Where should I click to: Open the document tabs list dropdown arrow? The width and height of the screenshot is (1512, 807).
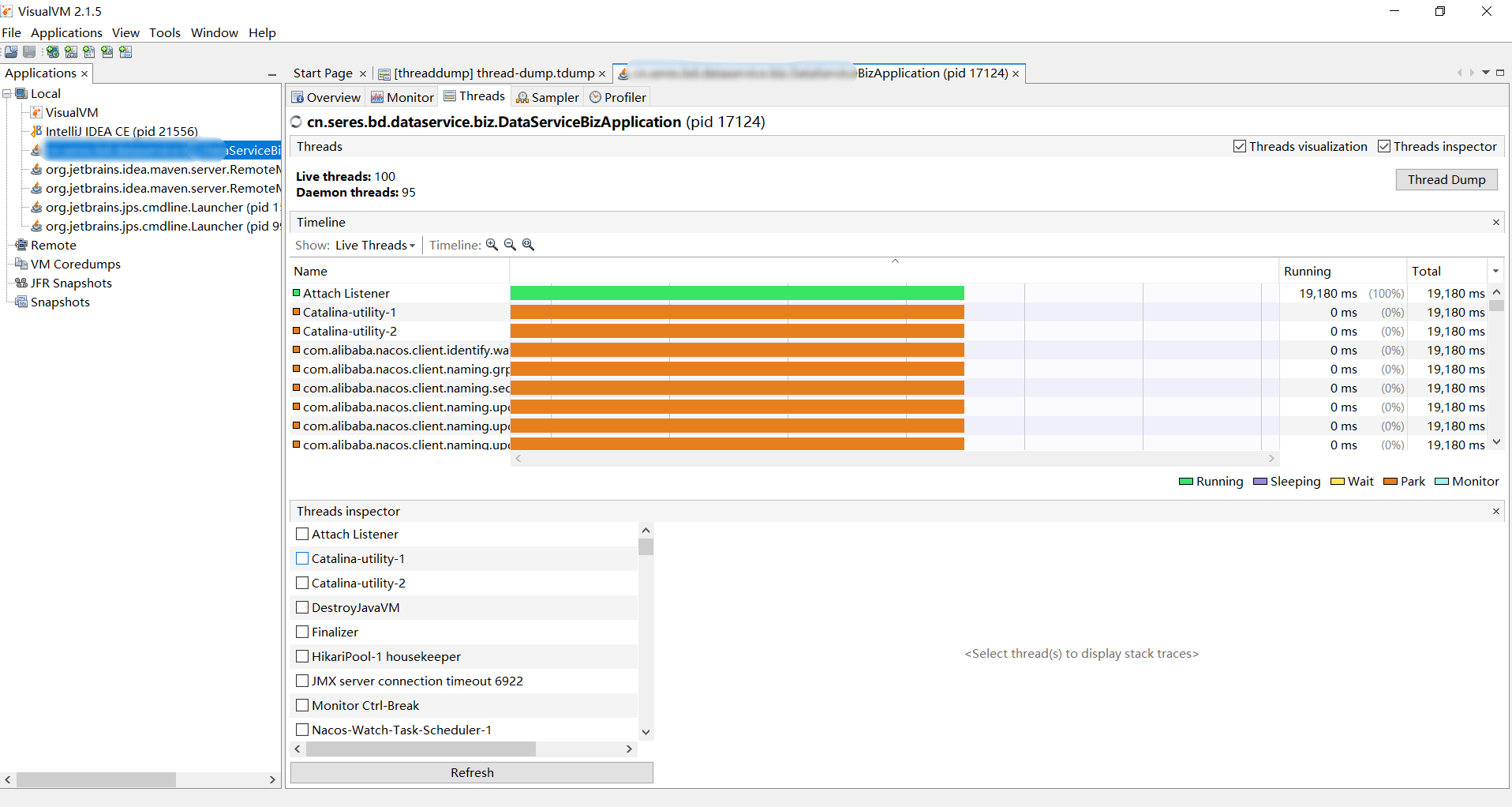(x=1486, y=73)
